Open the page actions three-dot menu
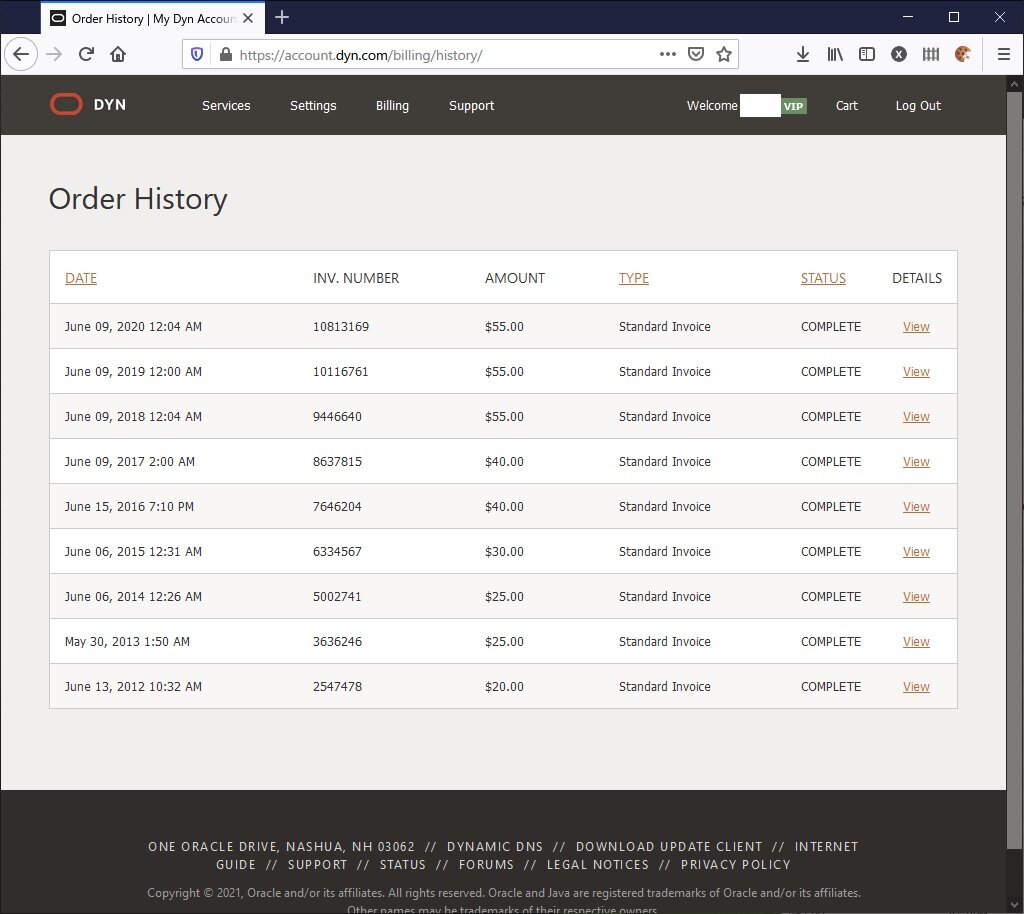 (667, 54)
